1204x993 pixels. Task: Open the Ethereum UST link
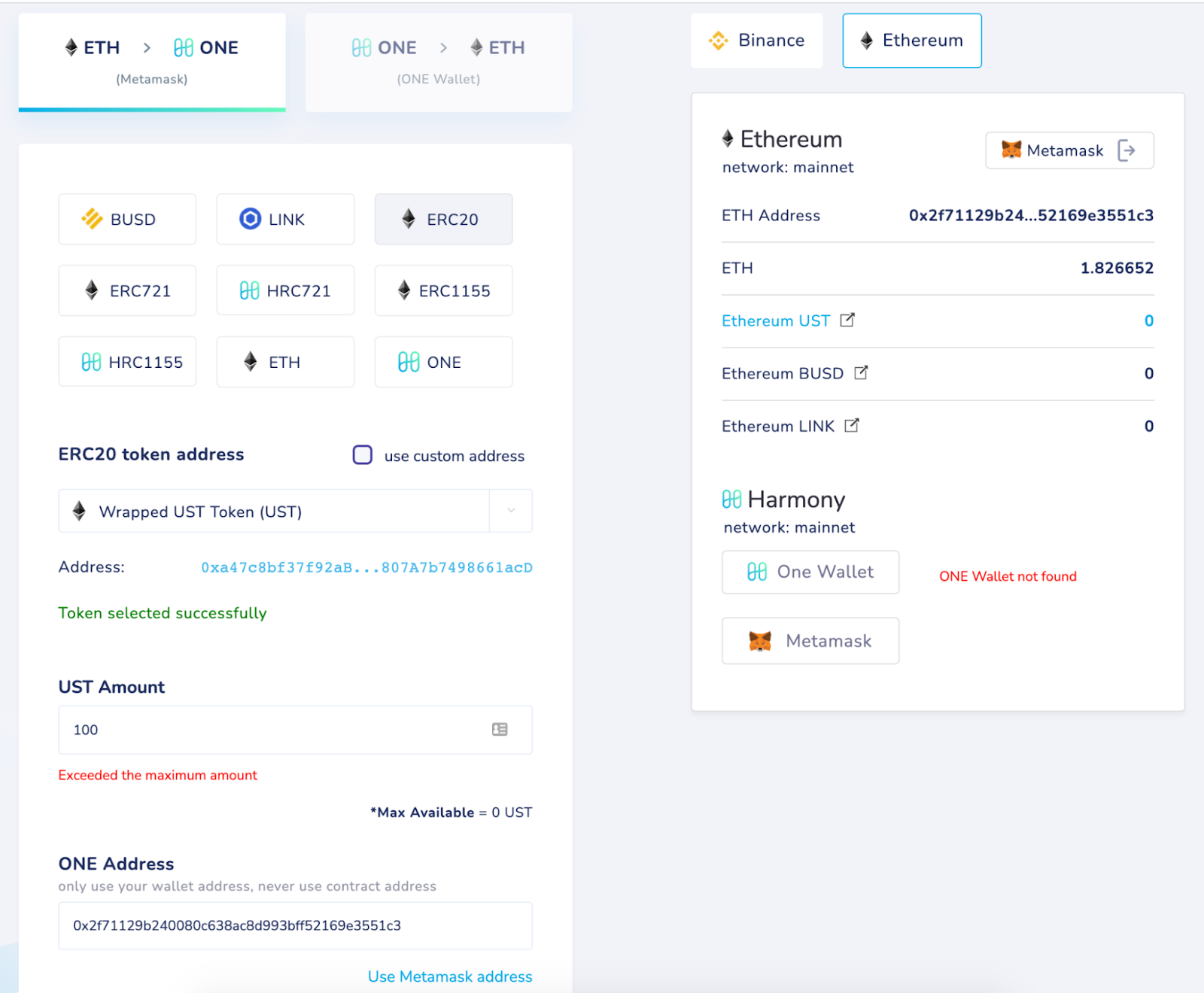776,320
